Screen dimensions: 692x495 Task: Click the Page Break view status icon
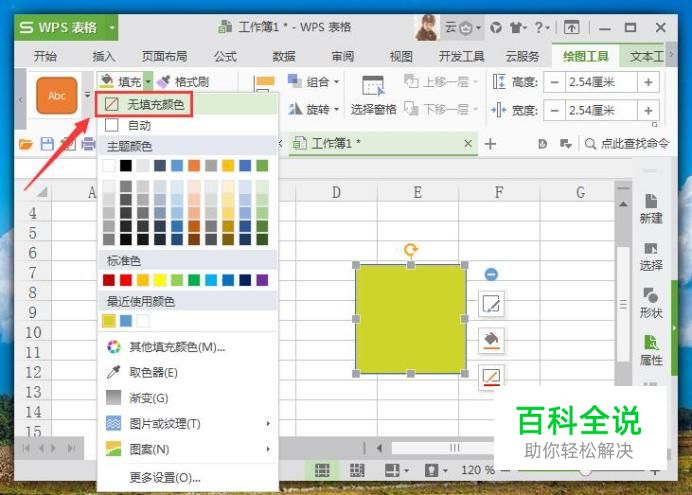point(357,470)
